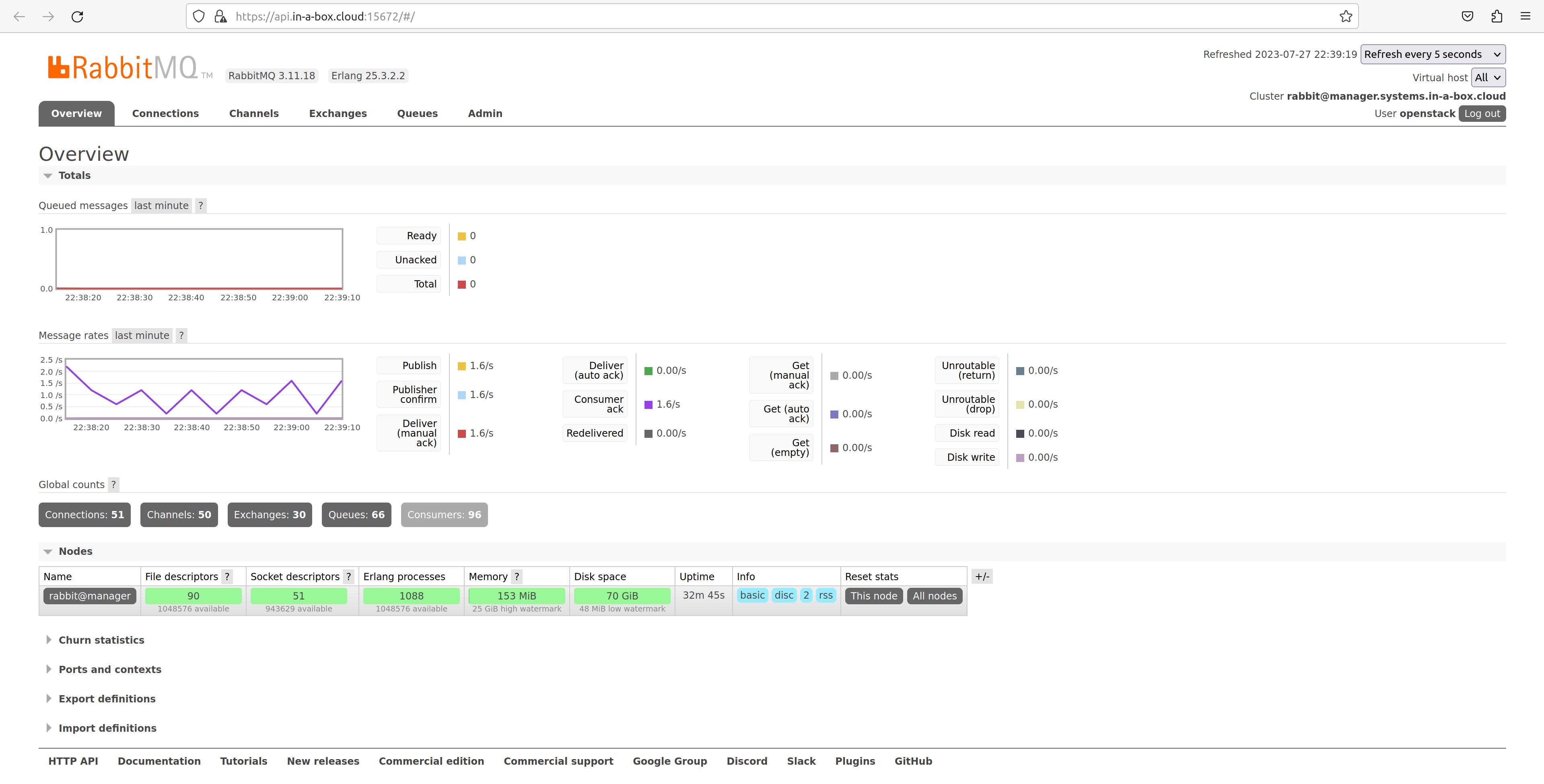Toggle node columns with +/- button

982,577
